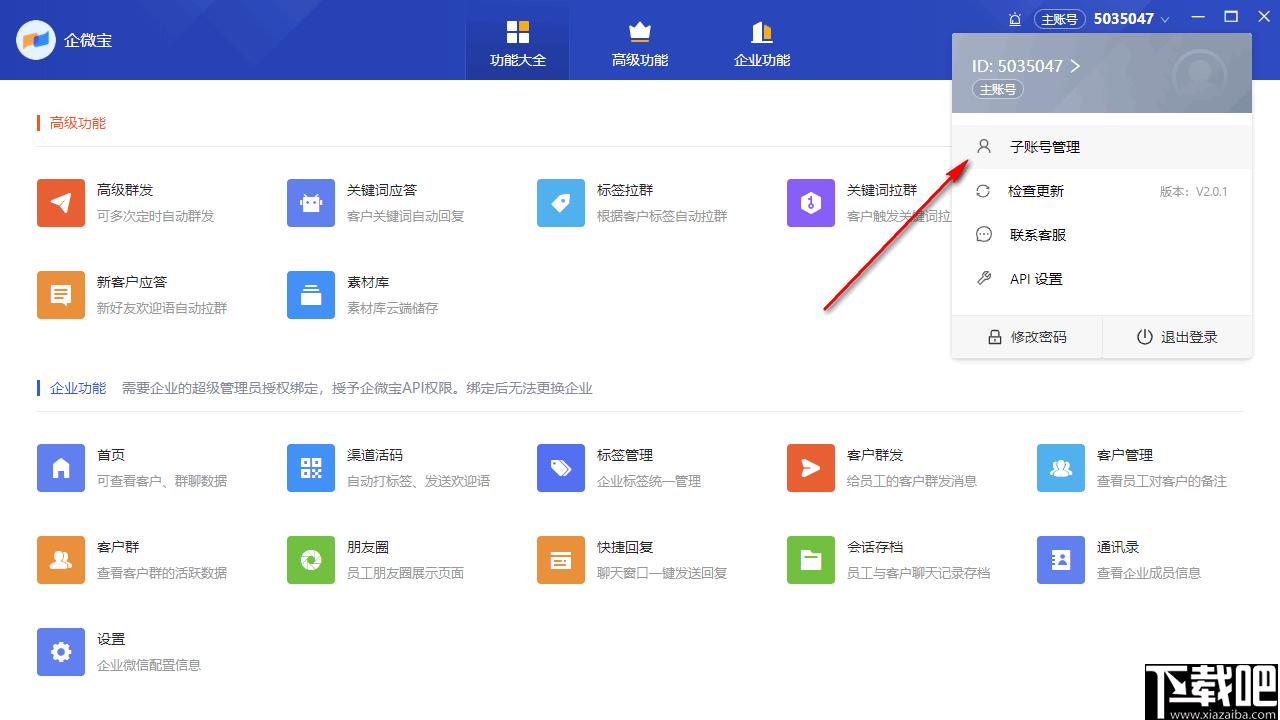Viewport: 1280px width, 720px height.
Task: Click 快捷回复 title text
Action: point(625,547)
